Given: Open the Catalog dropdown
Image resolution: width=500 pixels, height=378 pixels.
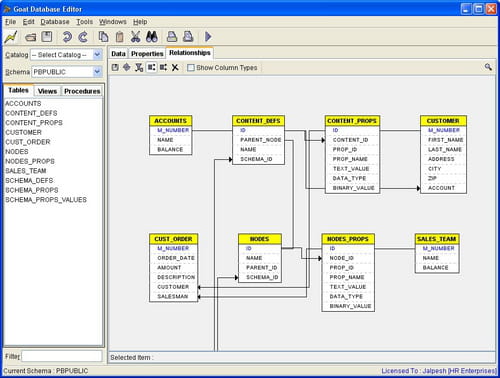Looking at the screenshot, I should pos(97,54).
